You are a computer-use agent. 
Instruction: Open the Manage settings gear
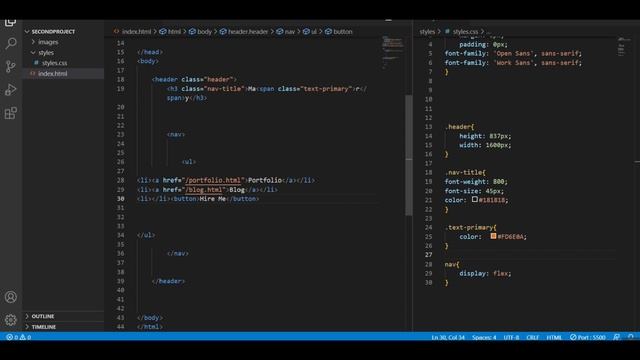pos(11,320)
